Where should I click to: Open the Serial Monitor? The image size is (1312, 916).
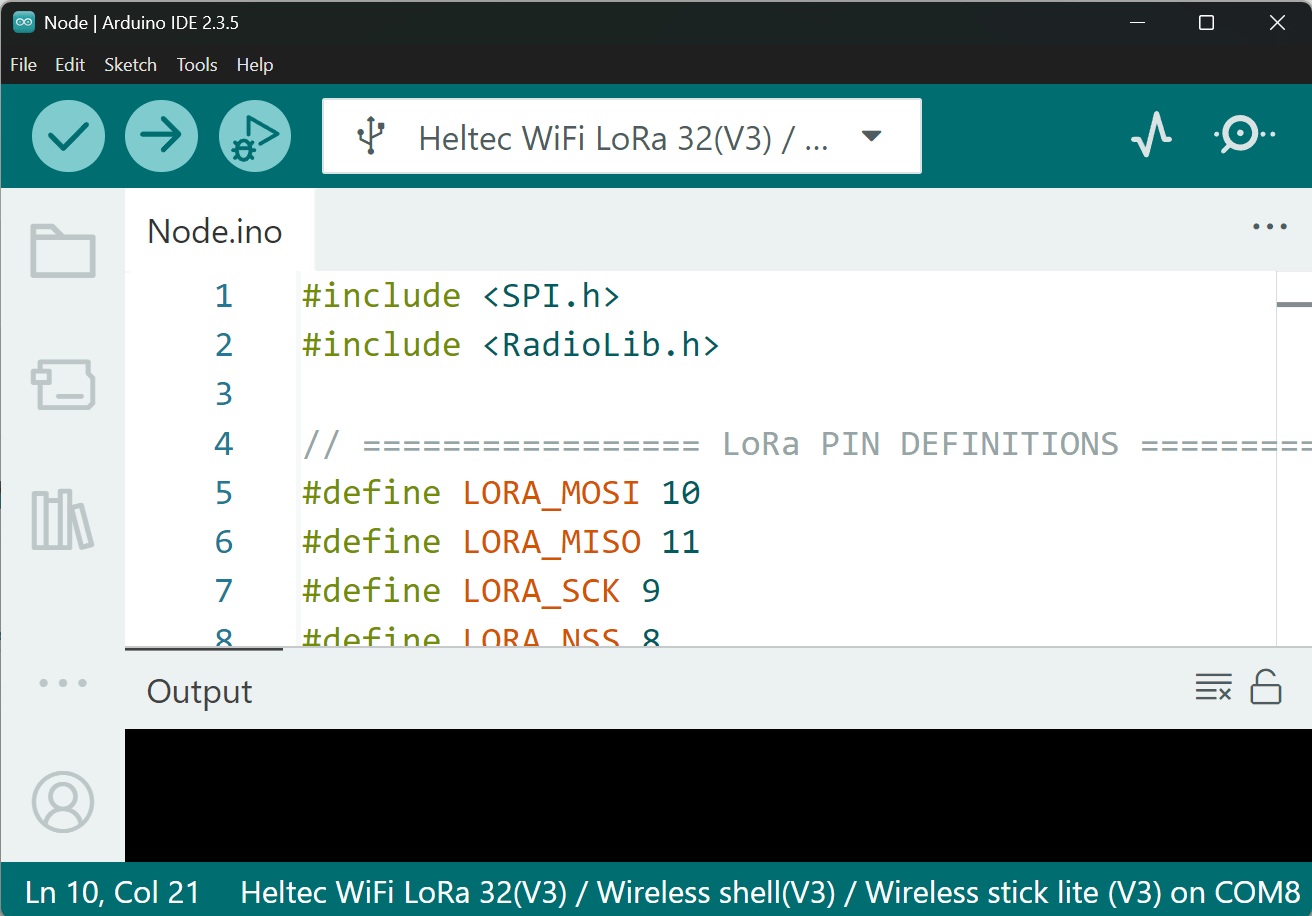(1244, 135)
